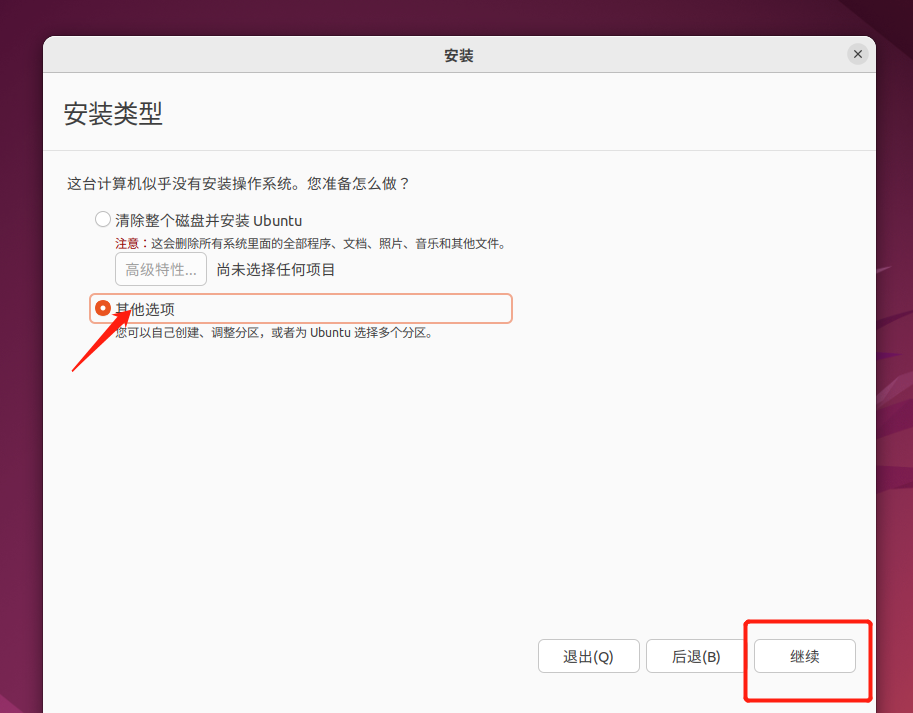
Task: Click the 安装 window title
Action: (x=459, y=55)
